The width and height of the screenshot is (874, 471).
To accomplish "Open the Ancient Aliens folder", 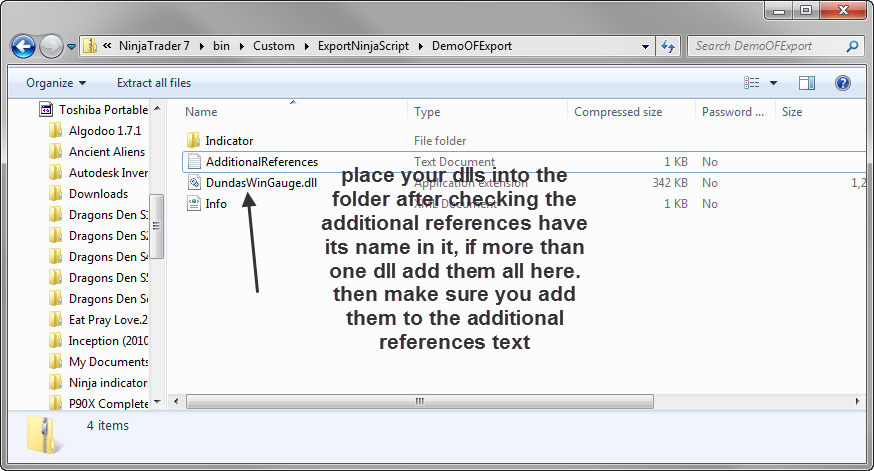I will [x=106, y=152].
